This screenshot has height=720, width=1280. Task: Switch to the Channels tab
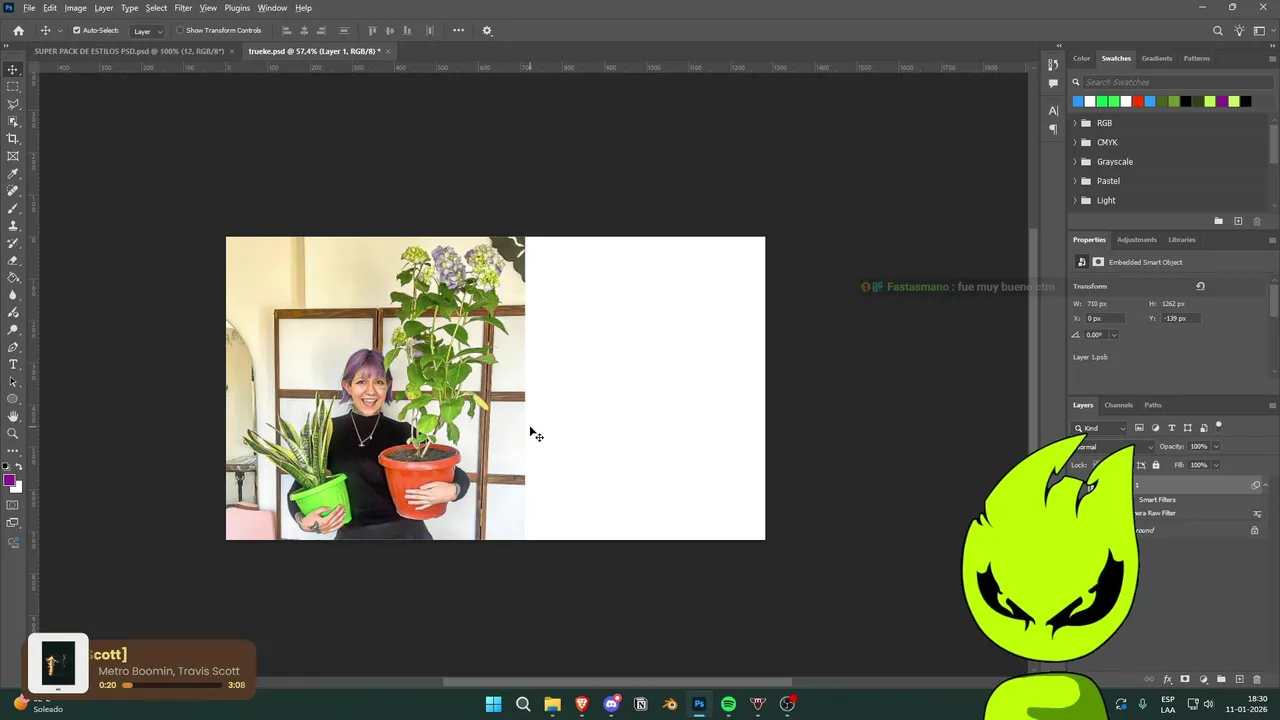(1118, 405)
